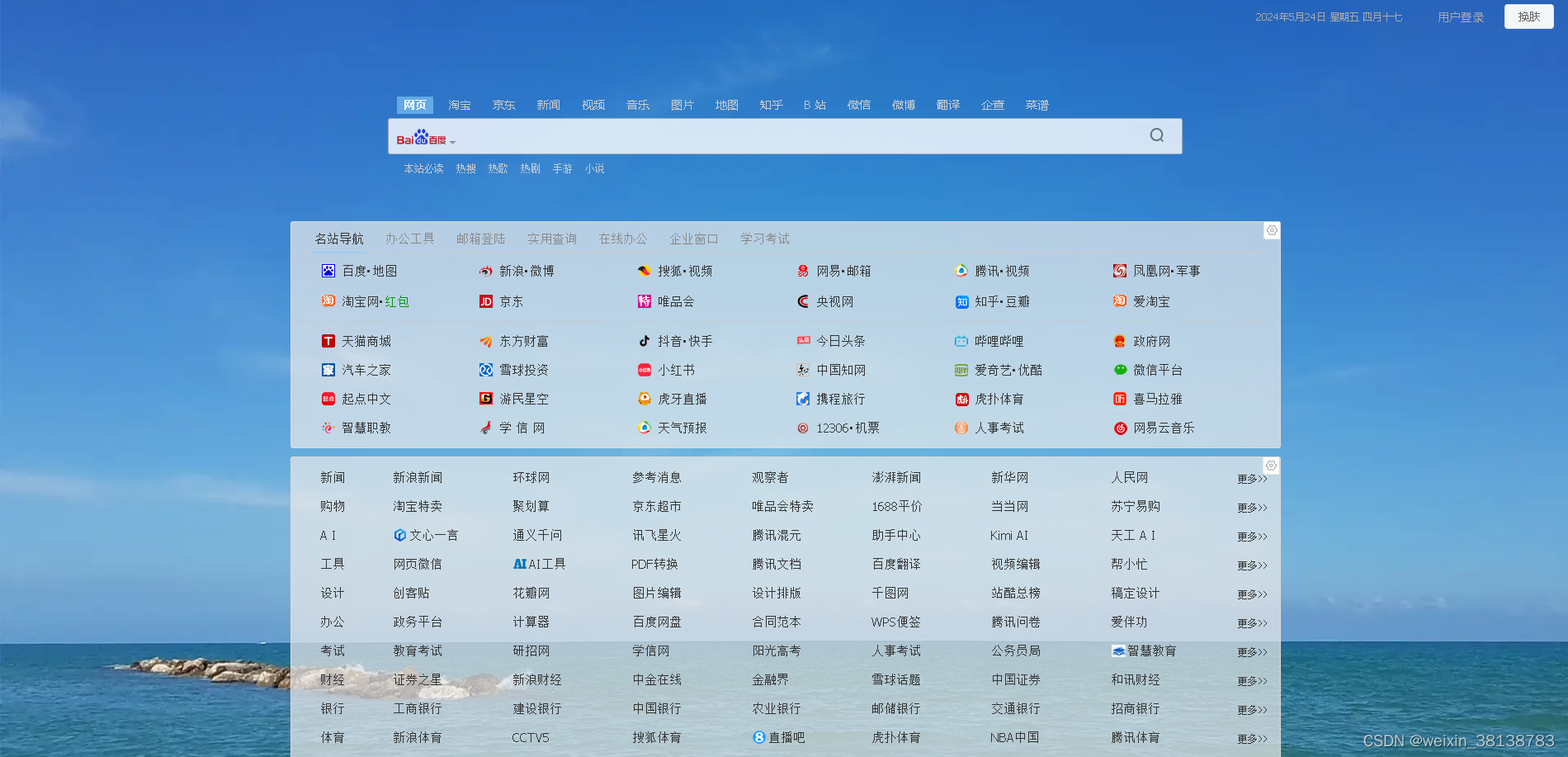1568x757 pixels.
Task: Click the 网易云音乐 icon
Action: click(x=1120, y=428)
